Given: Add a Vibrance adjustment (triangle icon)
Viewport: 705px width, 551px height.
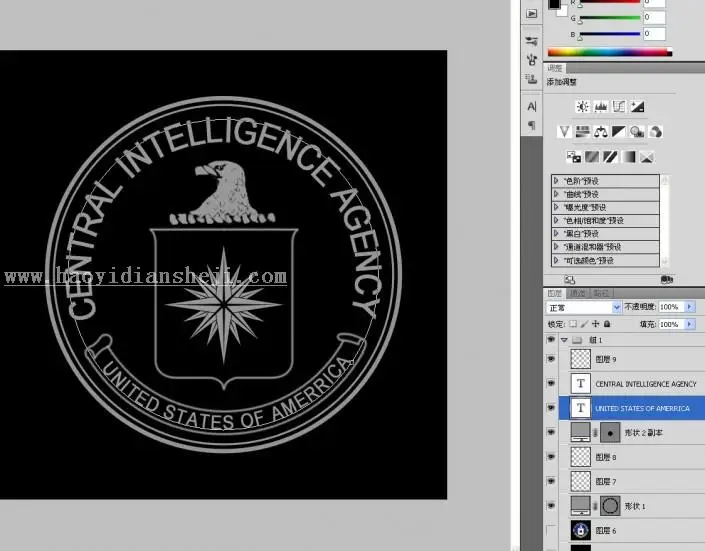Looking at the screenshot, I should [x=564, y=132].
